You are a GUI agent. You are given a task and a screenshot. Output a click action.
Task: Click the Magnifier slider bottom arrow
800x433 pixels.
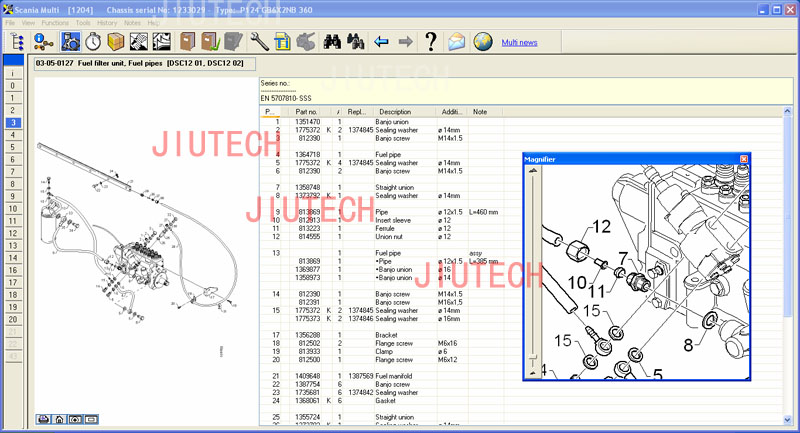[x=533, y=373]
